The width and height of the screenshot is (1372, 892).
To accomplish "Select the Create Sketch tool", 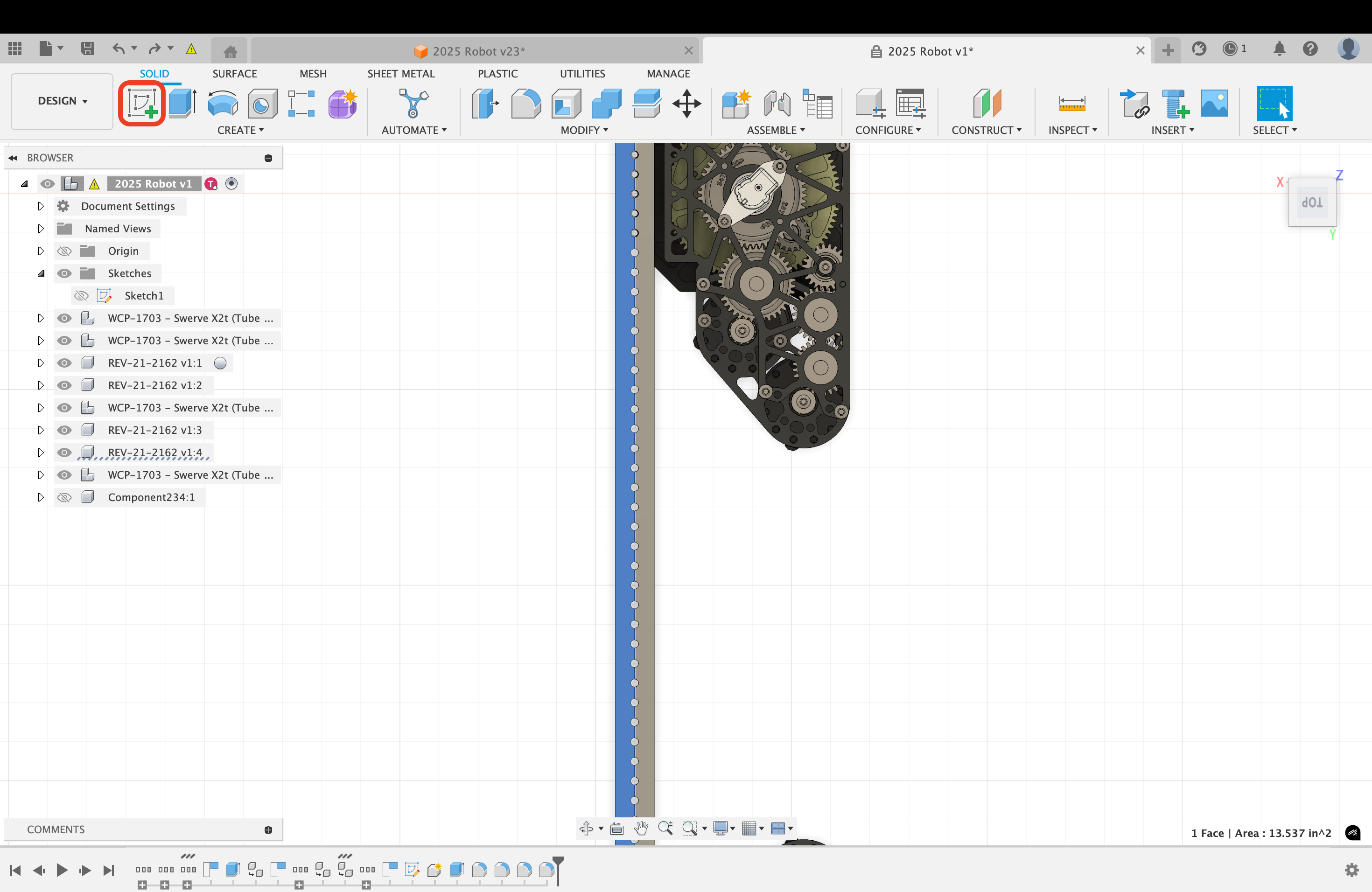I will [142, 104].
